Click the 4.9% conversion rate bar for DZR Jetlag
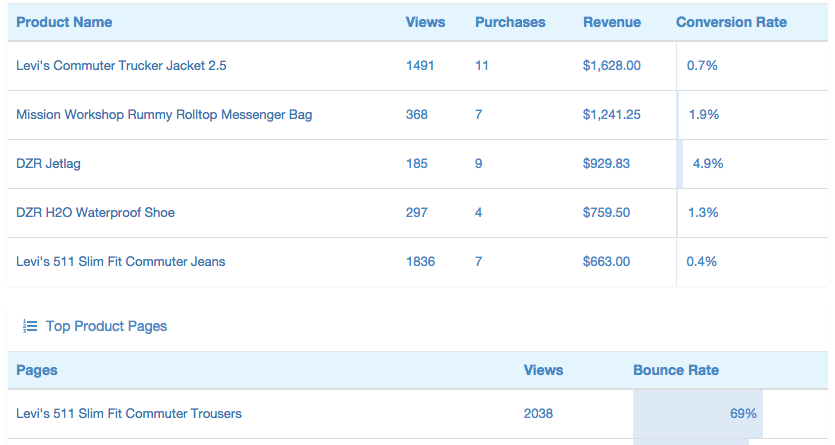This screenshot has height=445, width=835. point(681,163)
